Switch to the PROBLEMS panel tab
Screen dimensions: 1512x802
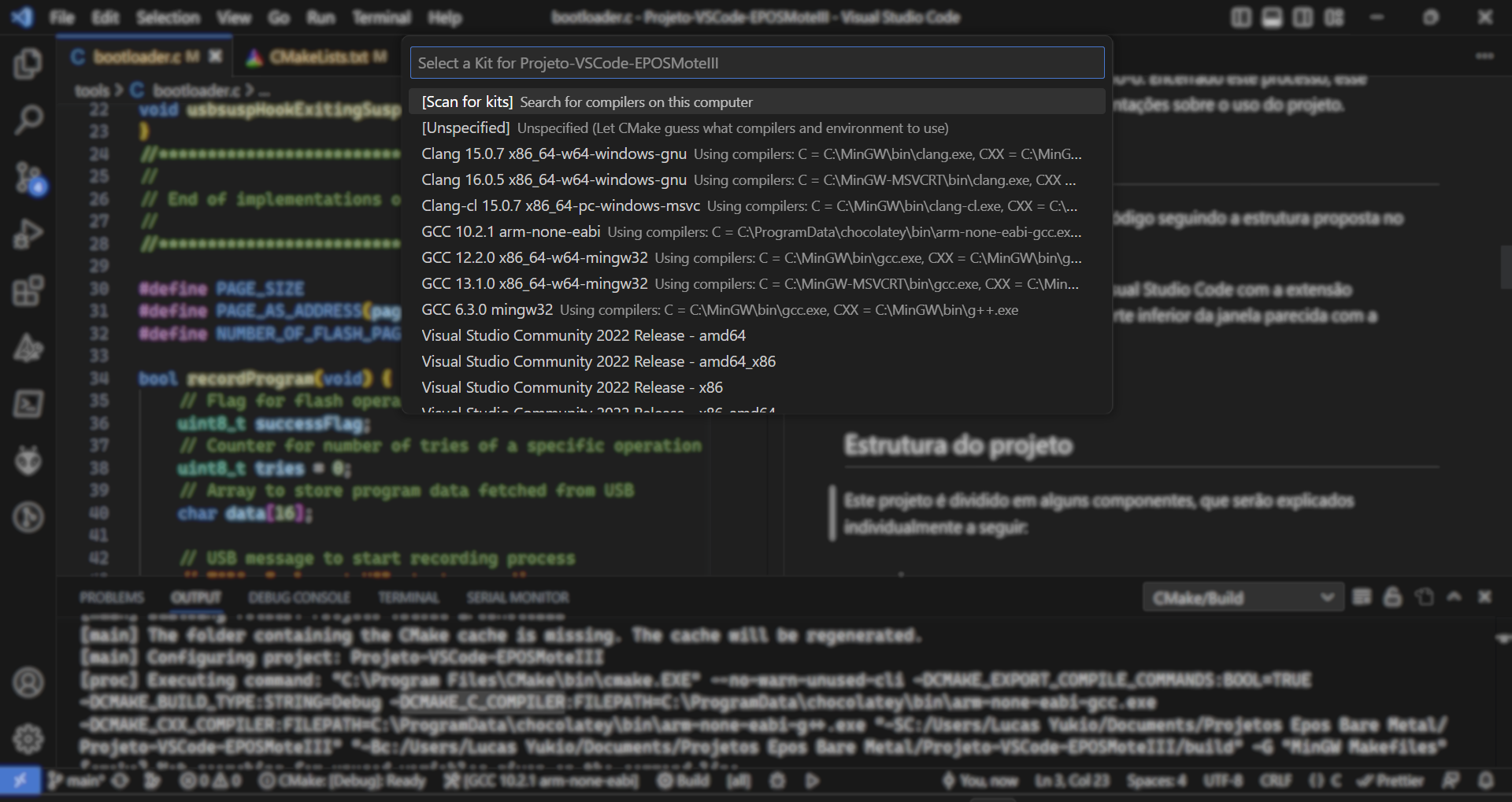pos(112,597)
